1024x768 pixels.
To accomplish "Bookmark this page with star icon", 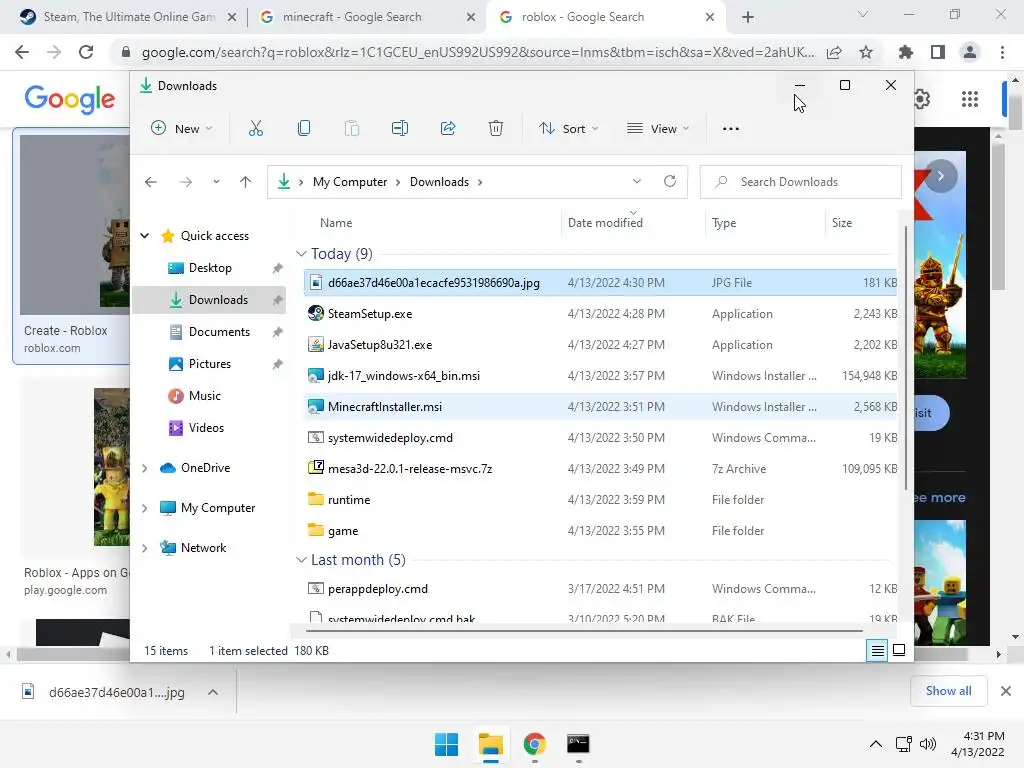I will [866, 52].
